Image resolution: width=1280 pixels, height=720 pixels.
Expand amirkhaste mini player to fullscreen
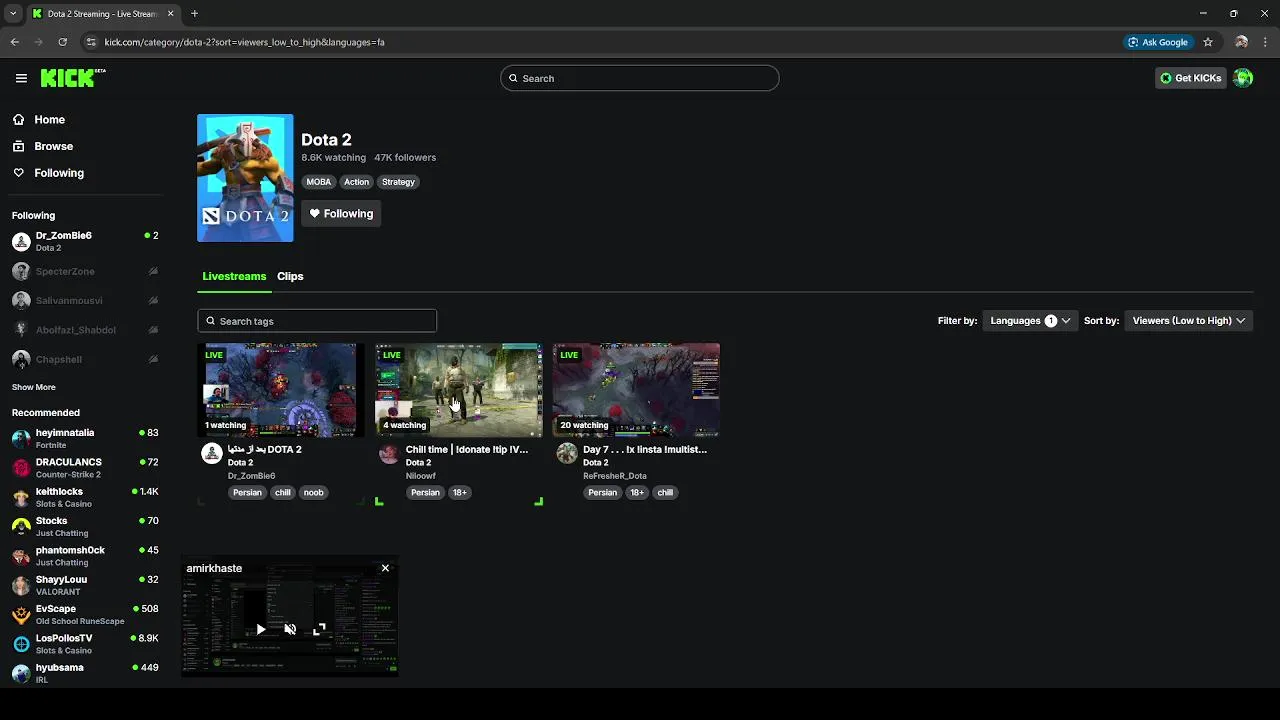319,629
